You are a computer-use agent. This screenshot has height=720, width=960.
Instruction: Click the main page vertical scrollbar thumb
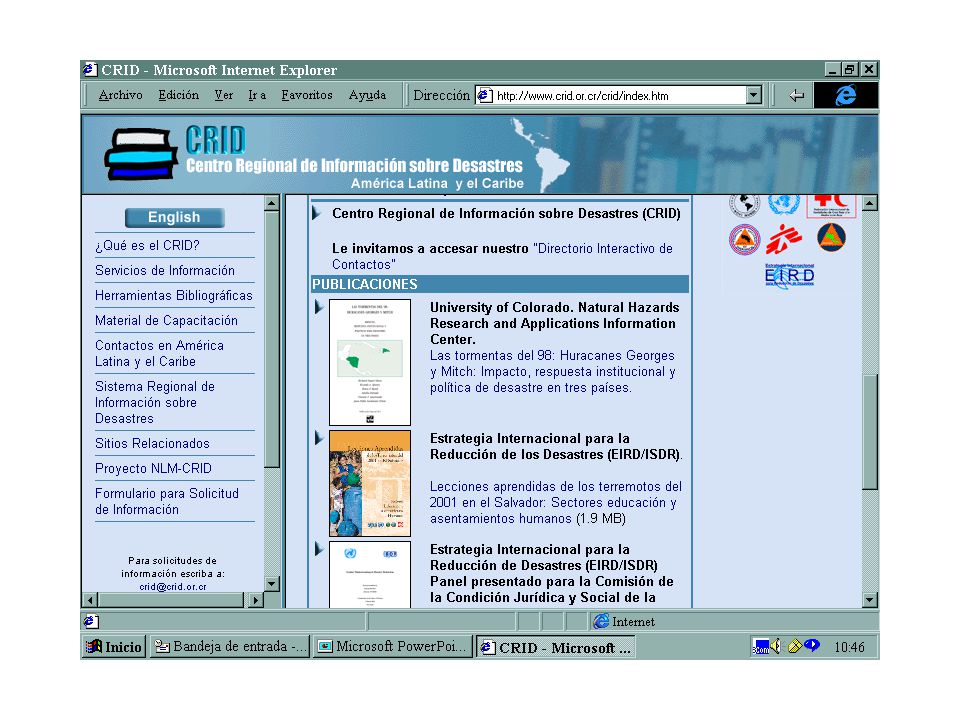(x=869, y=432)
